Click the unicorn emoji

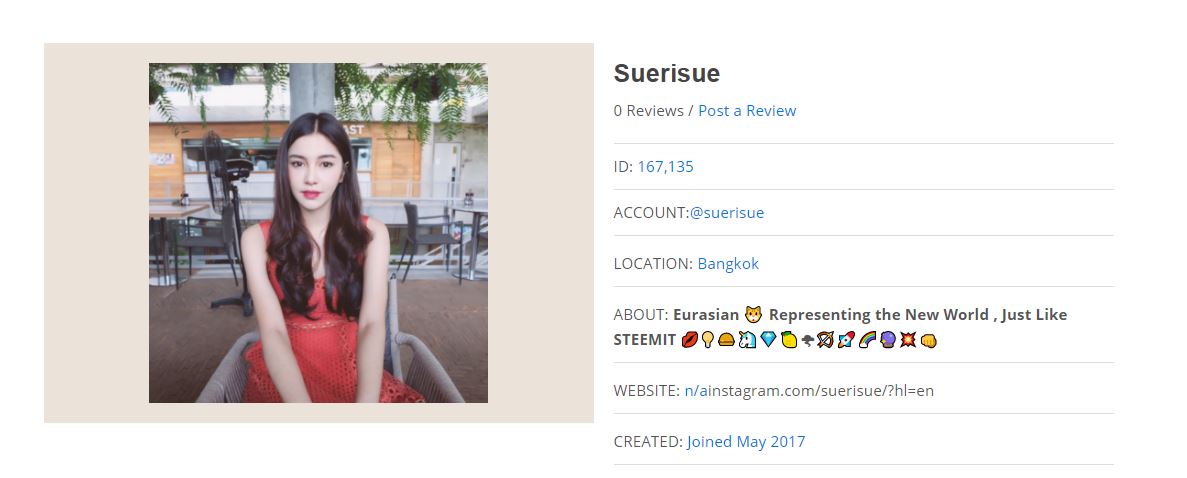[747, 339]
